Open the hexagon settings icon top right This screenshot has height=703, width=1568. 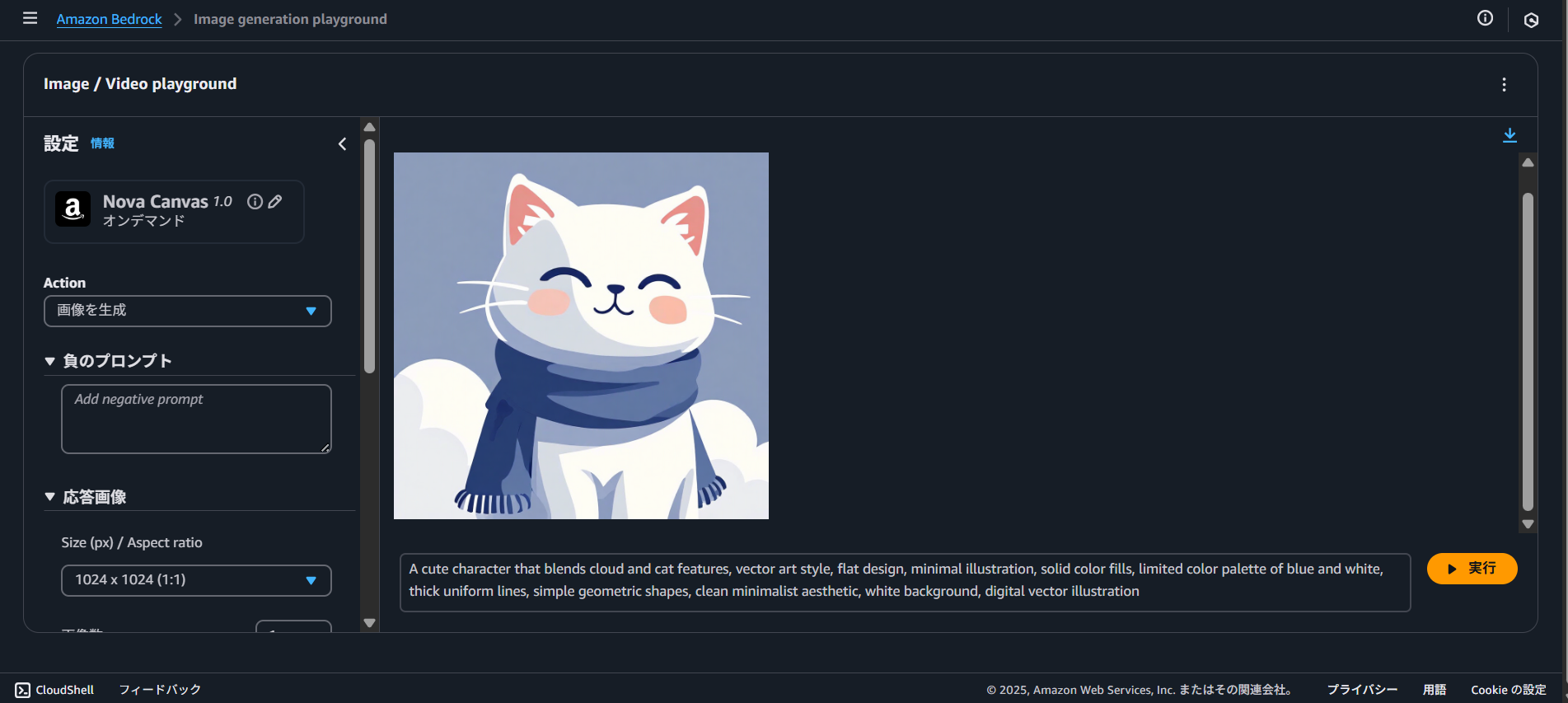coord(1531,20)
